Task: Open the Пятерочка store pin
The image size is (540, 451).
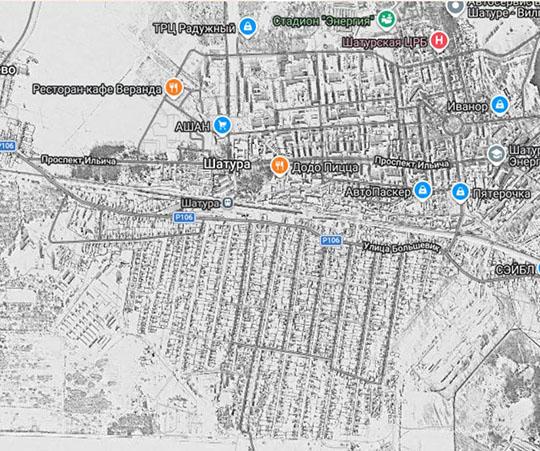Action: [x=460, y=193]
